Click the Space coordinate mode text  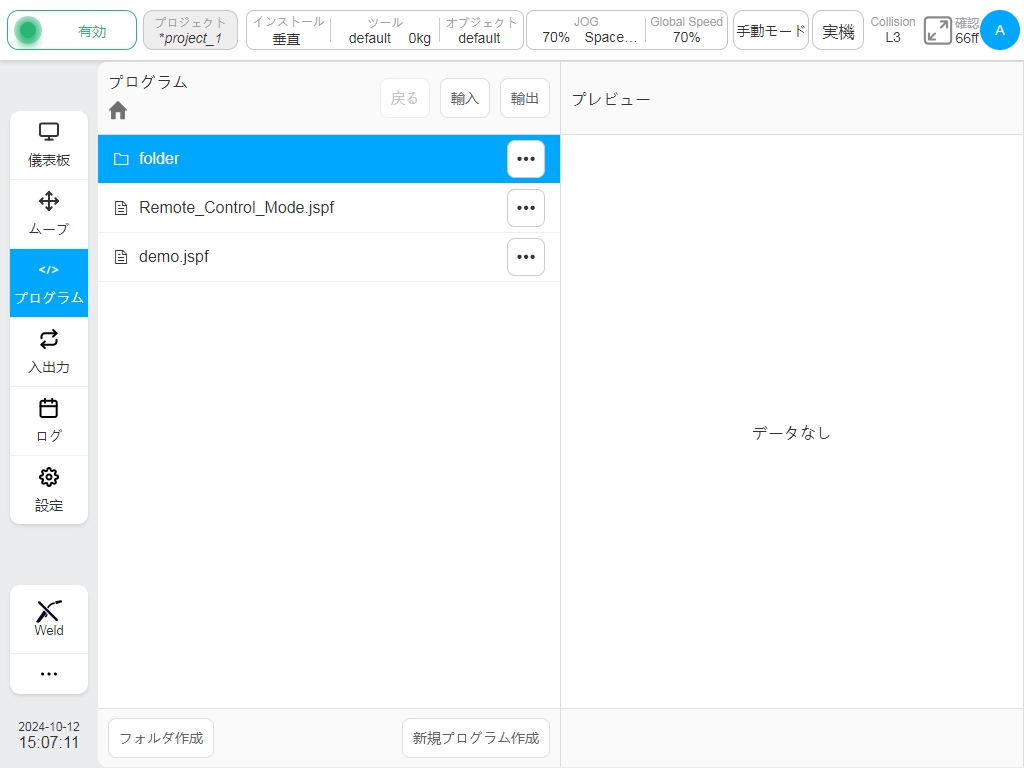point(611,37)
